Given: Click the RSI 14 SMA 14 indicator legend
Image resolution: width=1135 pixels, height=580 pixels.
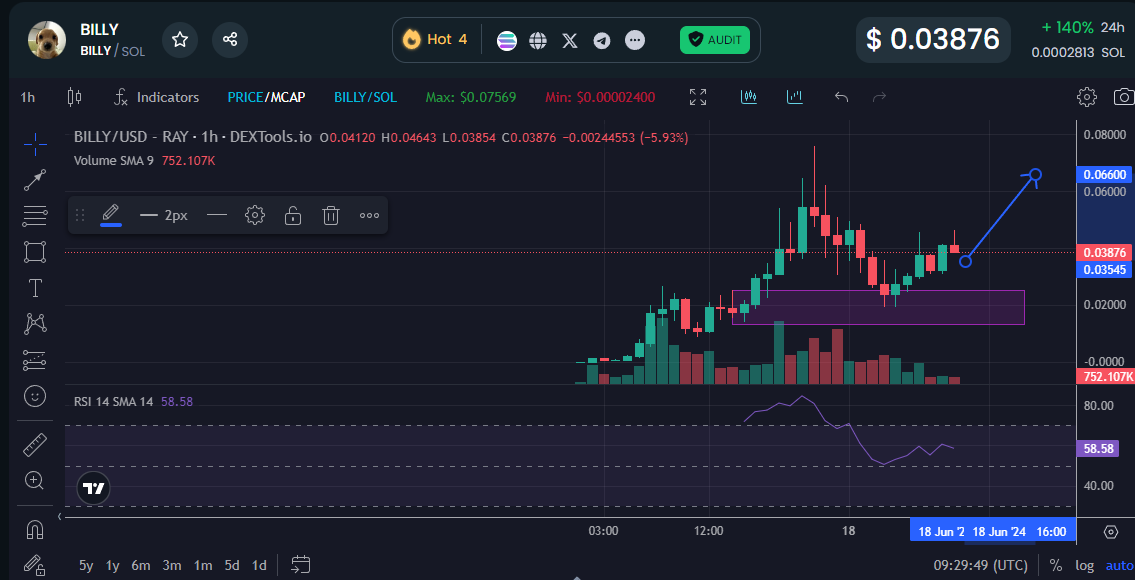Looking at the screenshot, I should click(133, 401).
